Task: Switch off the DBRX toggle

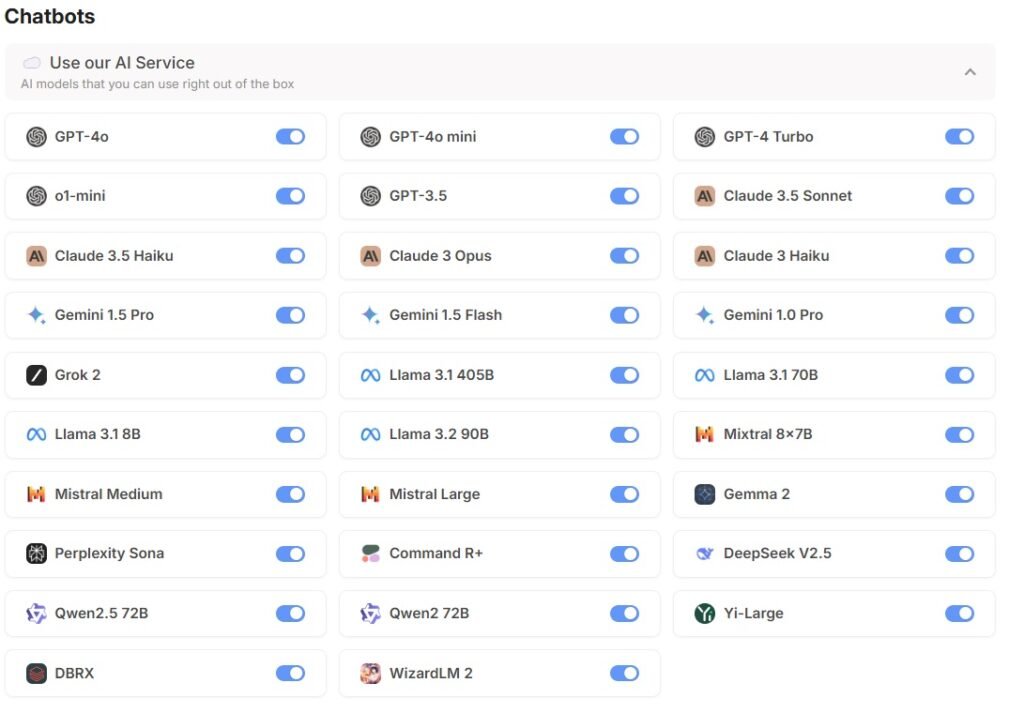Action: pos(291,673)
